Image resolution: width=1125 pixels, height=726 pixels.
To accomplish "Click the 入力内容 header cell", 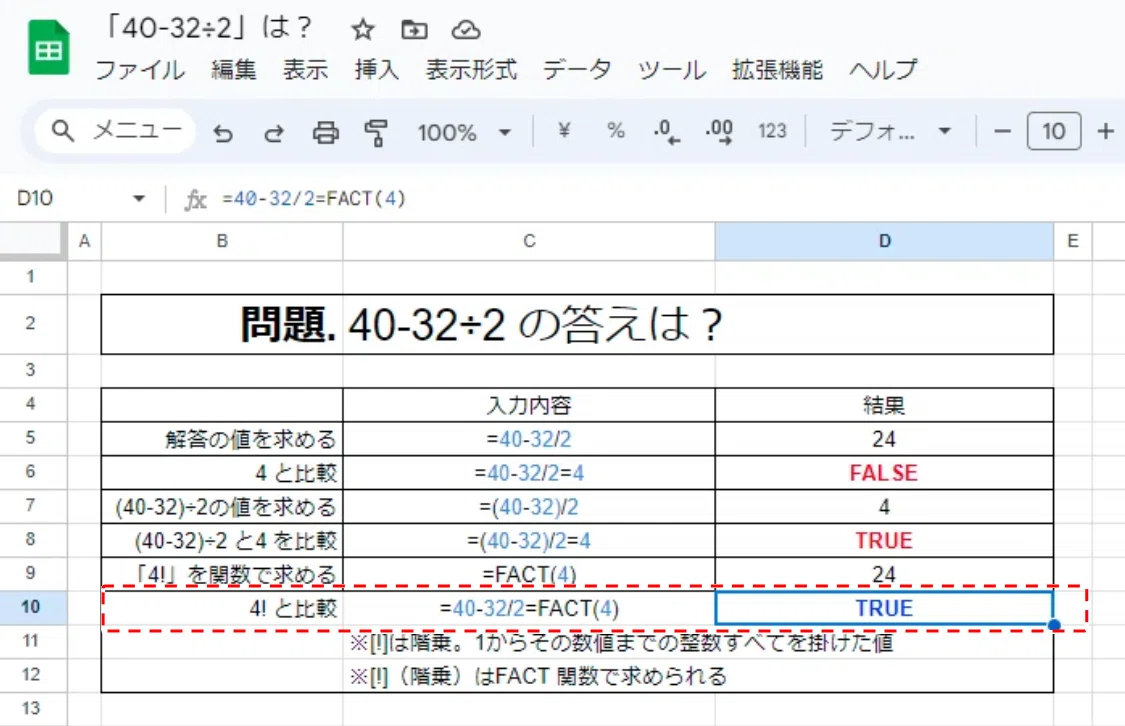I will tap(529, 405).
